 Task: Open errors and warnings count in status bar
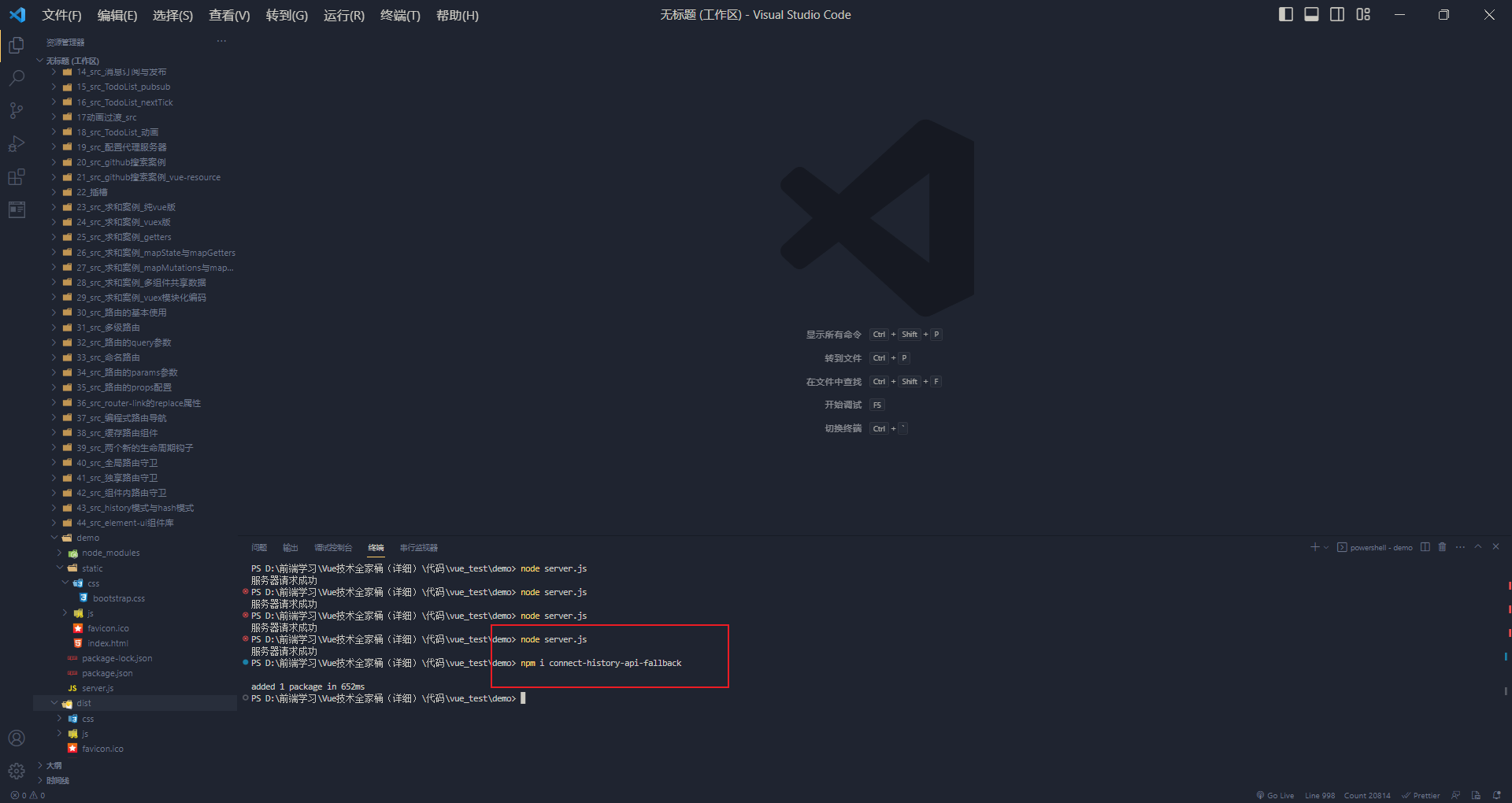(28, 795)
